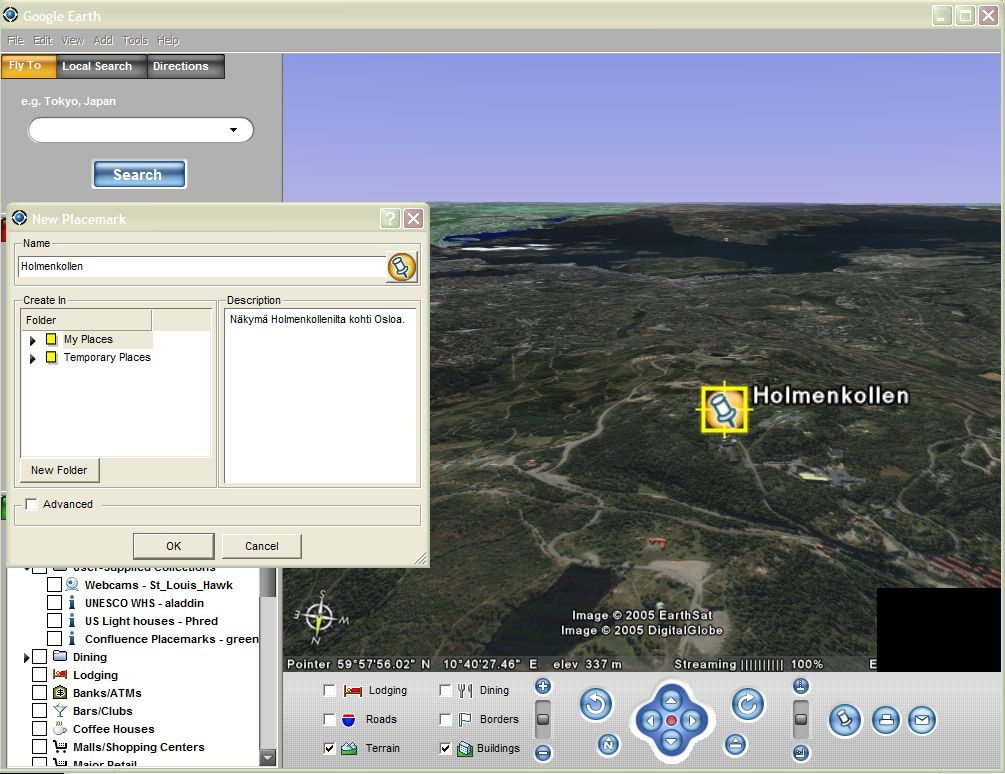This screenshot has width=1005, height=774.
Task: Click the zoom out minus button
Action: 543,753
